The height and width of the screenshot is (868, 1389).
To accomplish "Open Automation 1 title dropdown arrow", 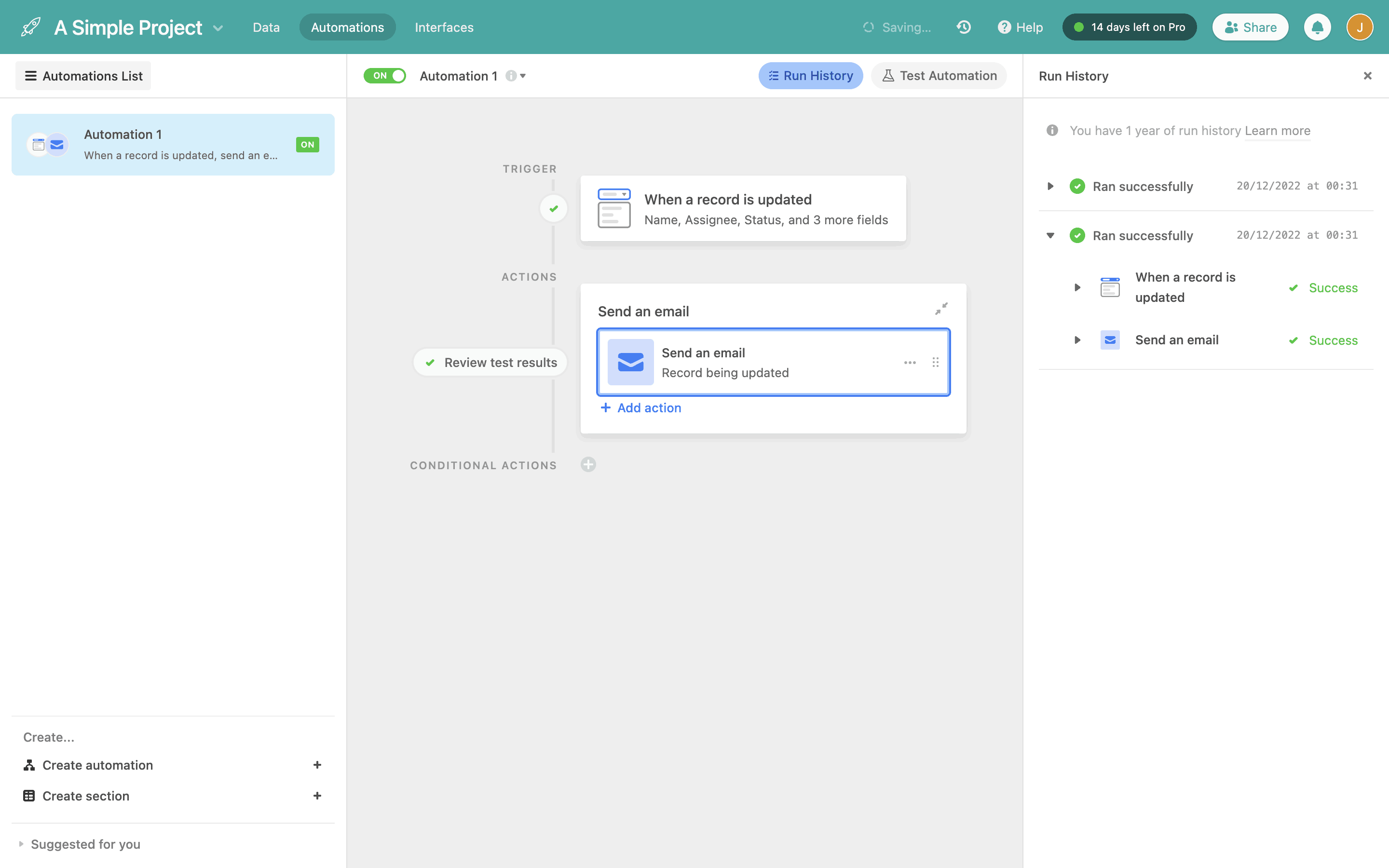I will point(523,76).
